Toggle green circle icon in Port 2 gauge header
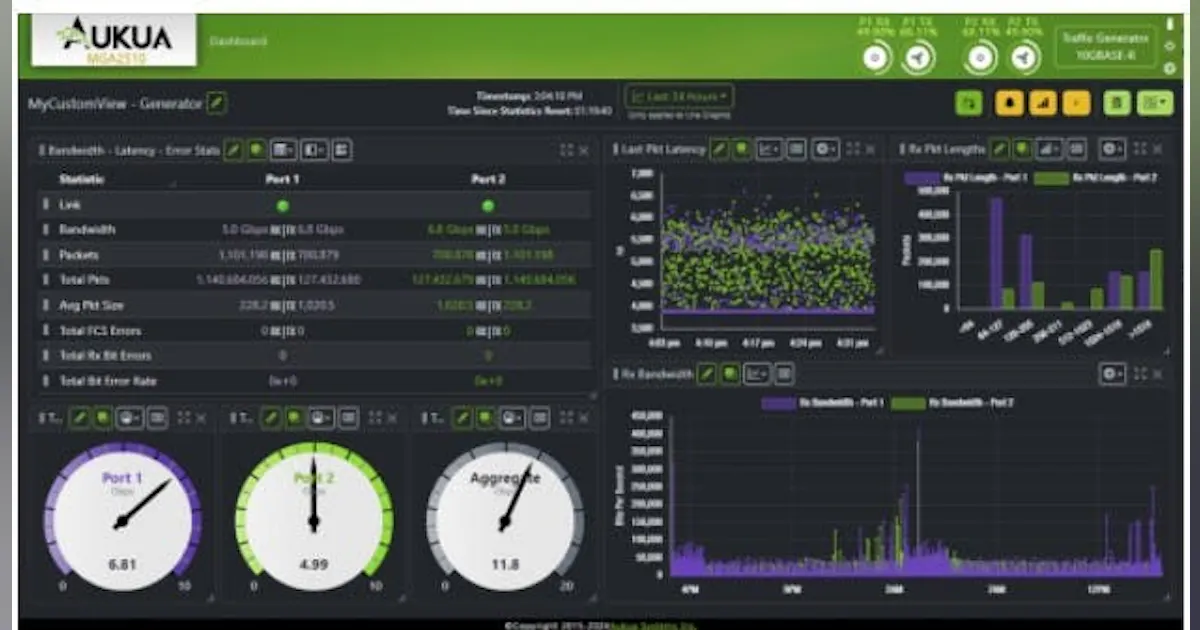This screenshot has height=630, width=1200. (x=294, y=417)
